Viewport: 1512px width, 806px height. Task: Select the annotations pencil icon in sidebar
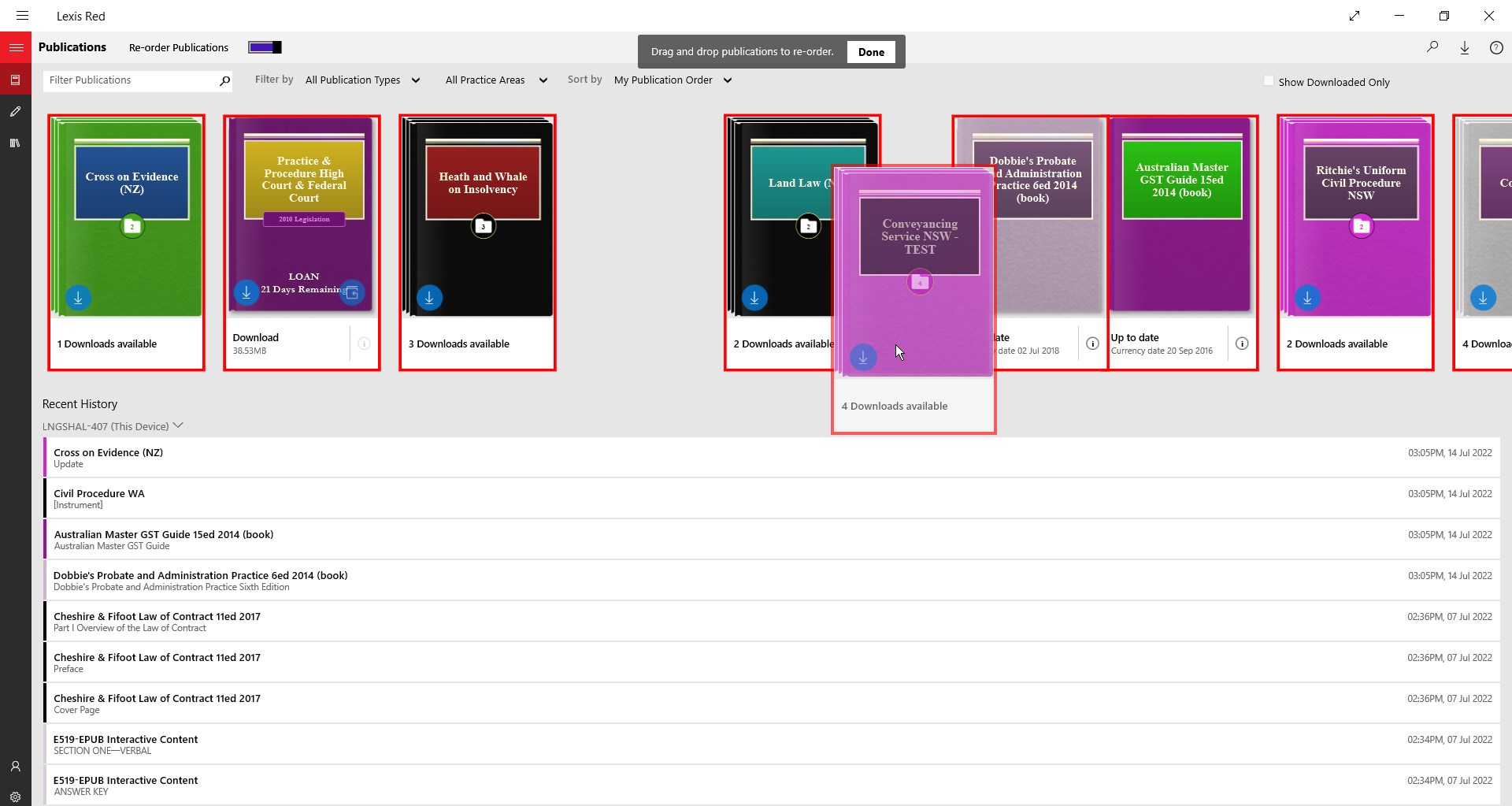tap(16, 111)
